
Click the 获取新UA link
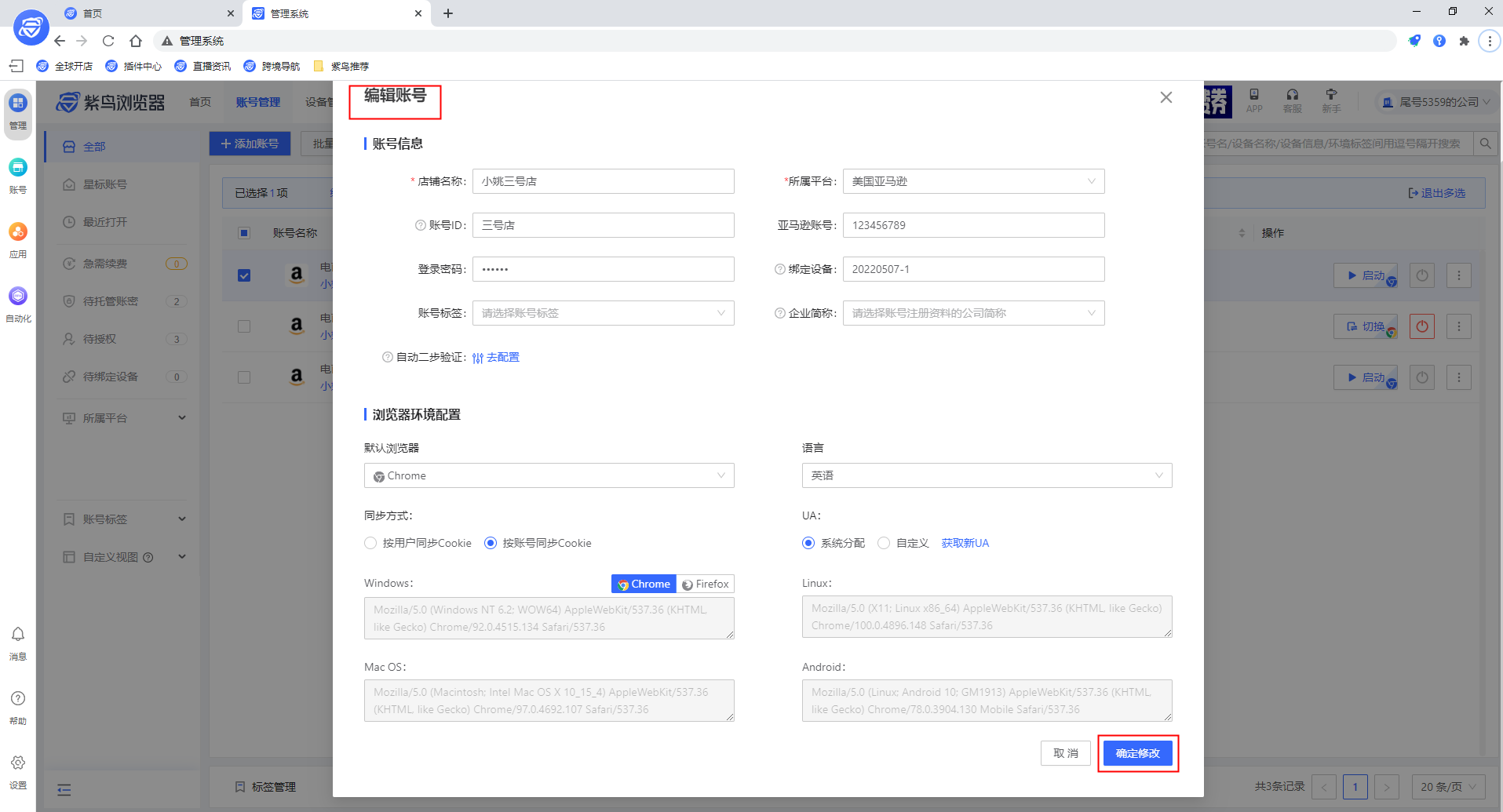pos(965,542)
